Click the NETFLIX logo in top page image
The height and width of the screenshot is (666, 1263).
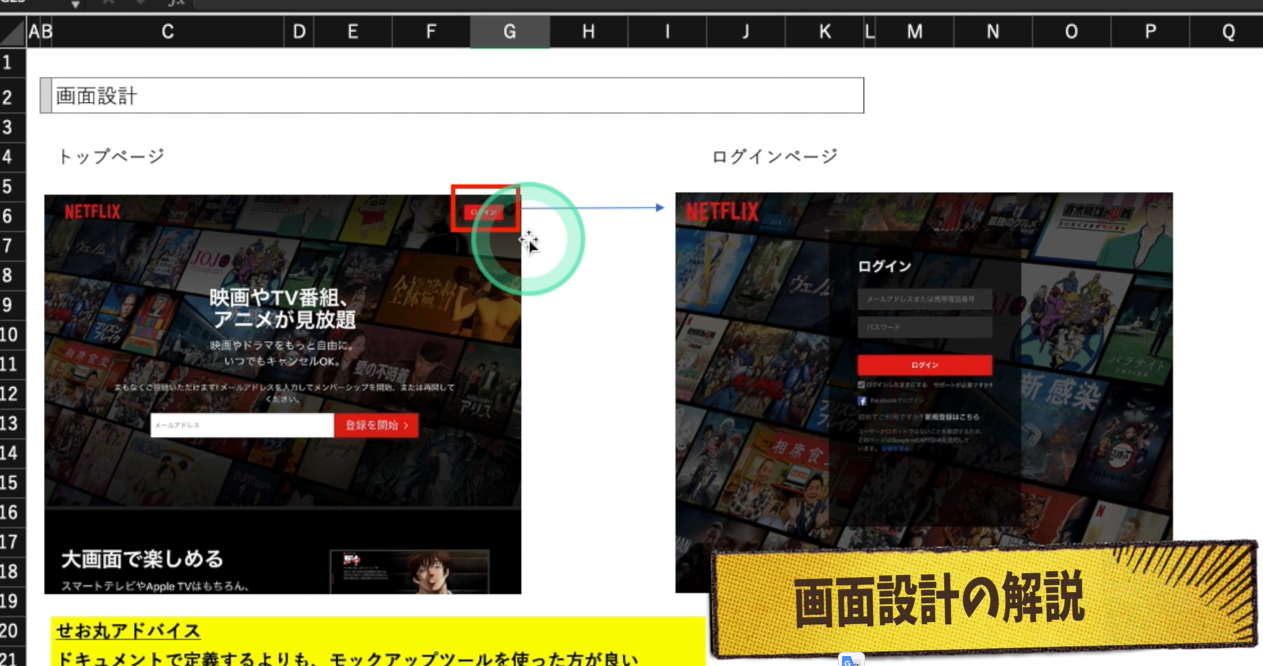(92, 212)
